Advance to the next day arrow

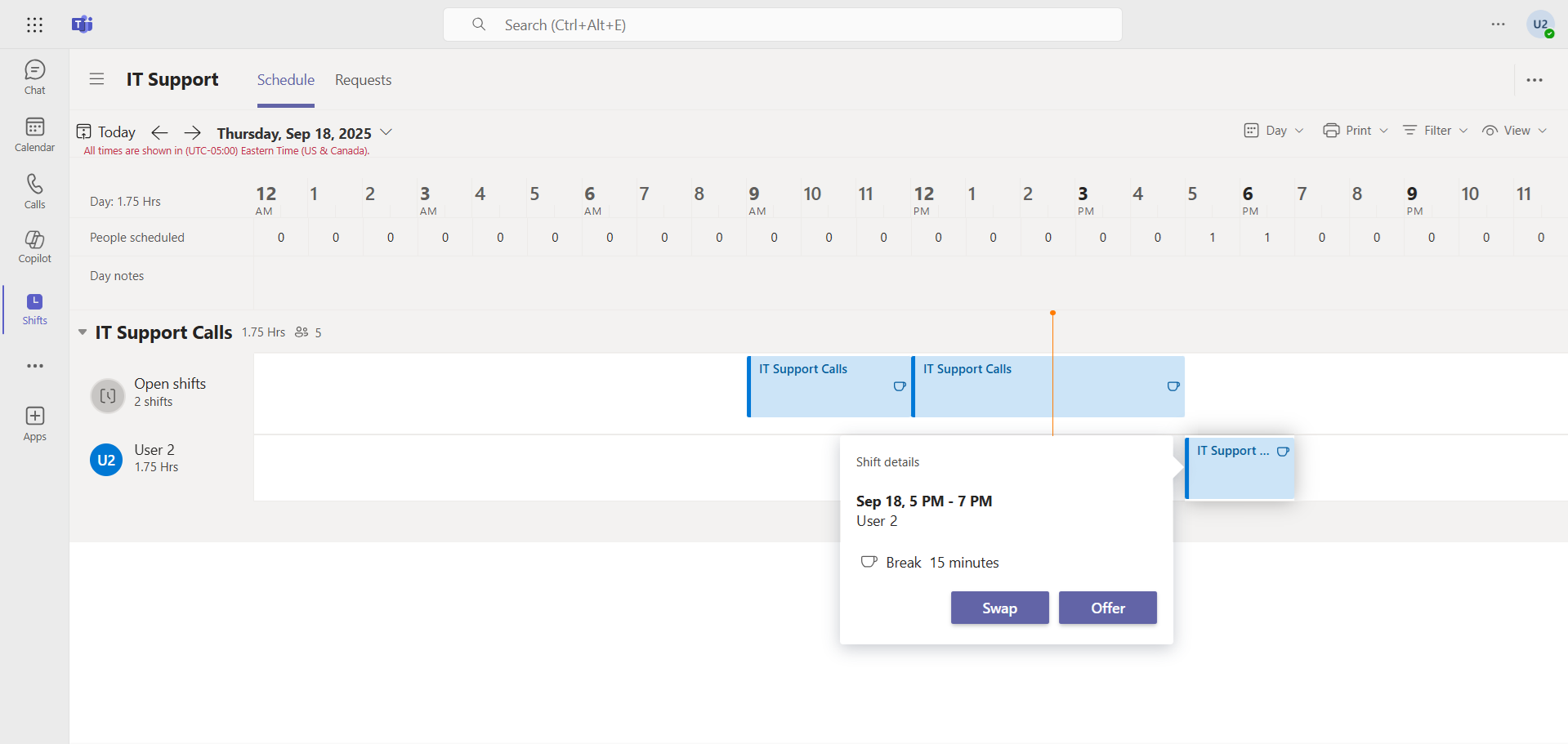[x=192, y=132]
